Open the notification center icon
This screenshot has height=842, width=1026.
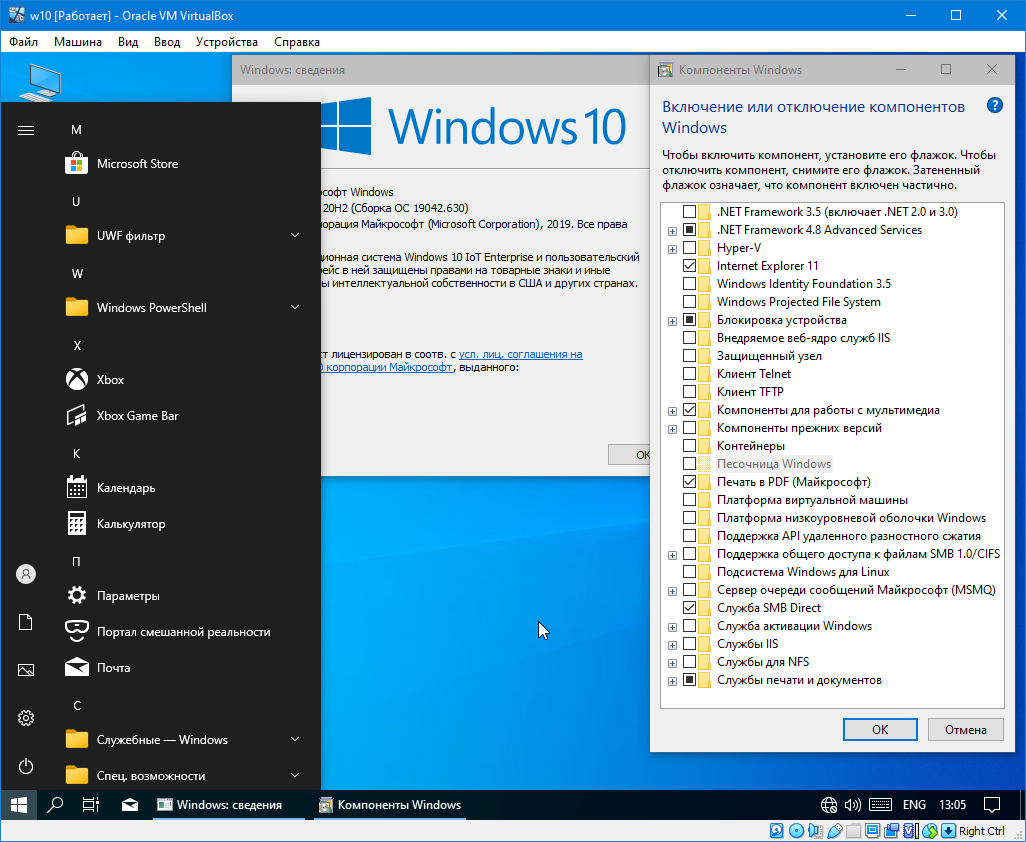point(992,805)
